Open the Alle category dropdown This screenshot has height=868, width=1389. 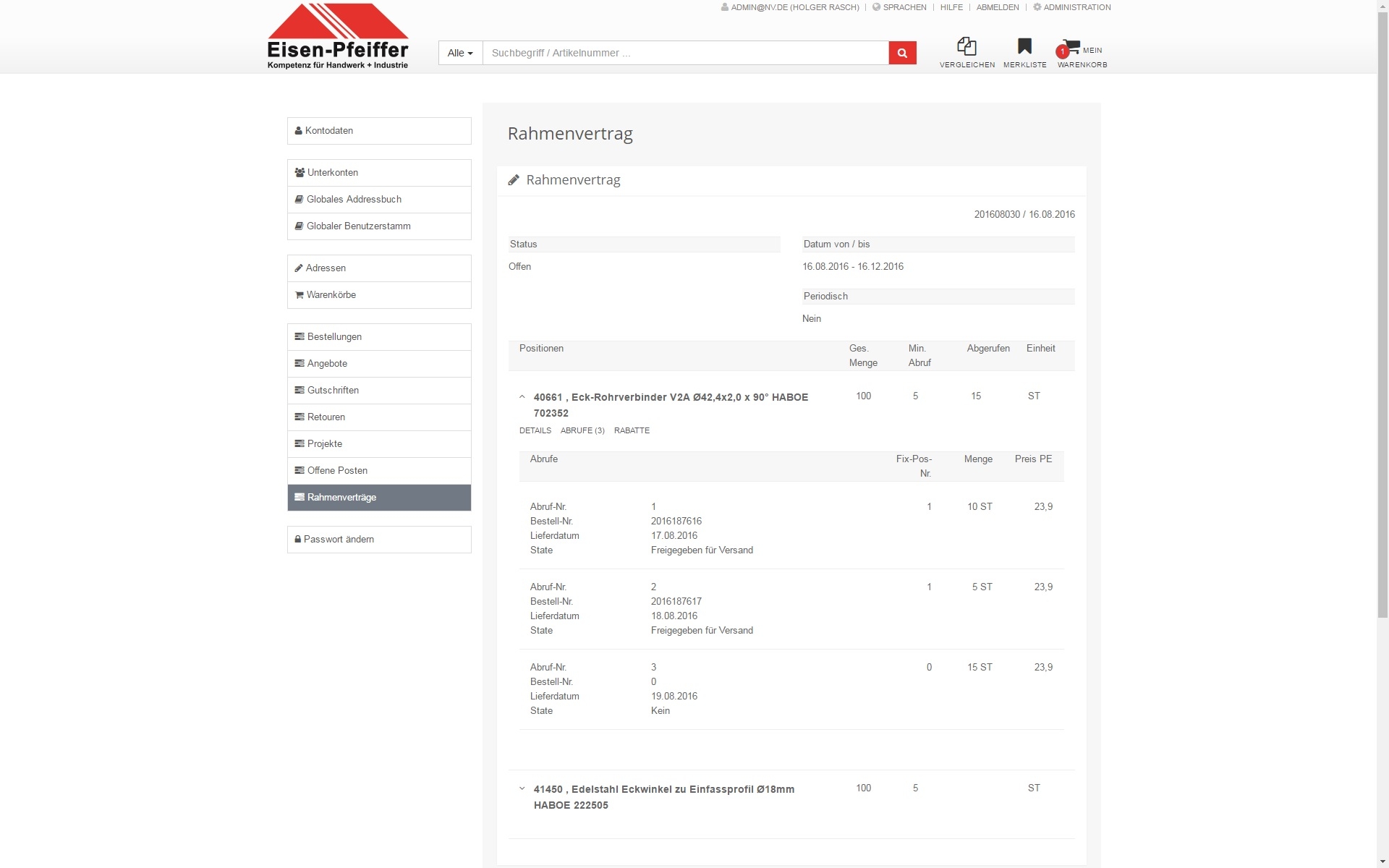click(x=460, y=53)
